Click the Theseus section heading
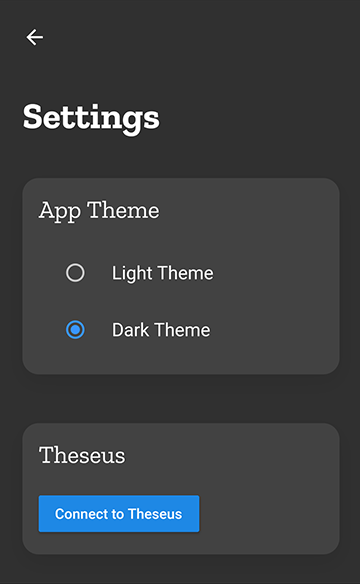 click(82, 455)
